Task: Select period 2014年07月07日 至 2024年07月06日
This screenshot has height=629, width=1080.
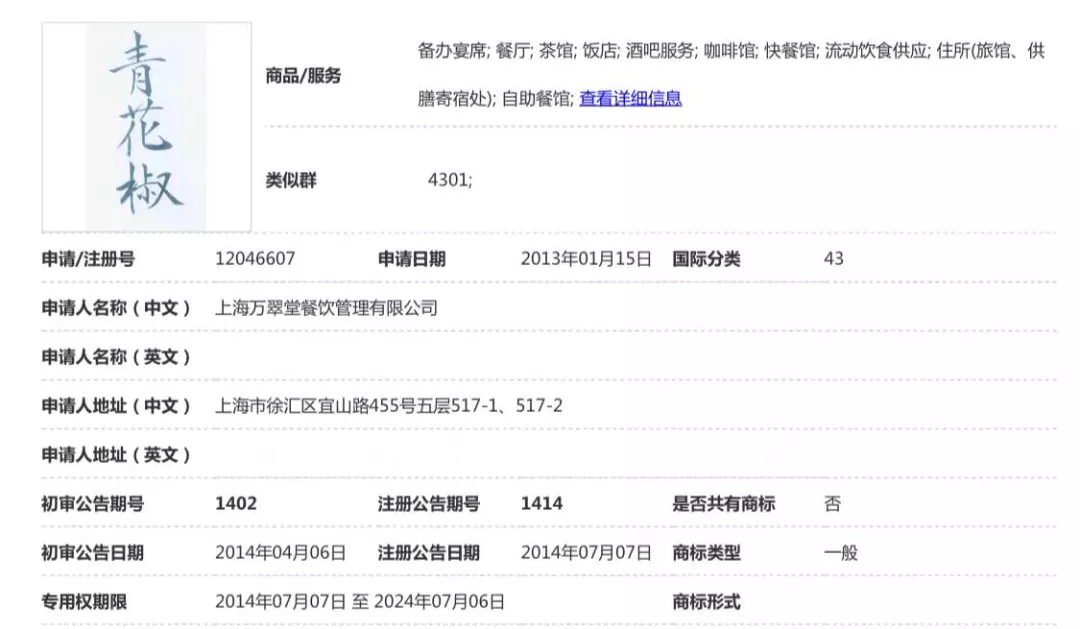Action: pyautogui.click(x=360, y=601)
